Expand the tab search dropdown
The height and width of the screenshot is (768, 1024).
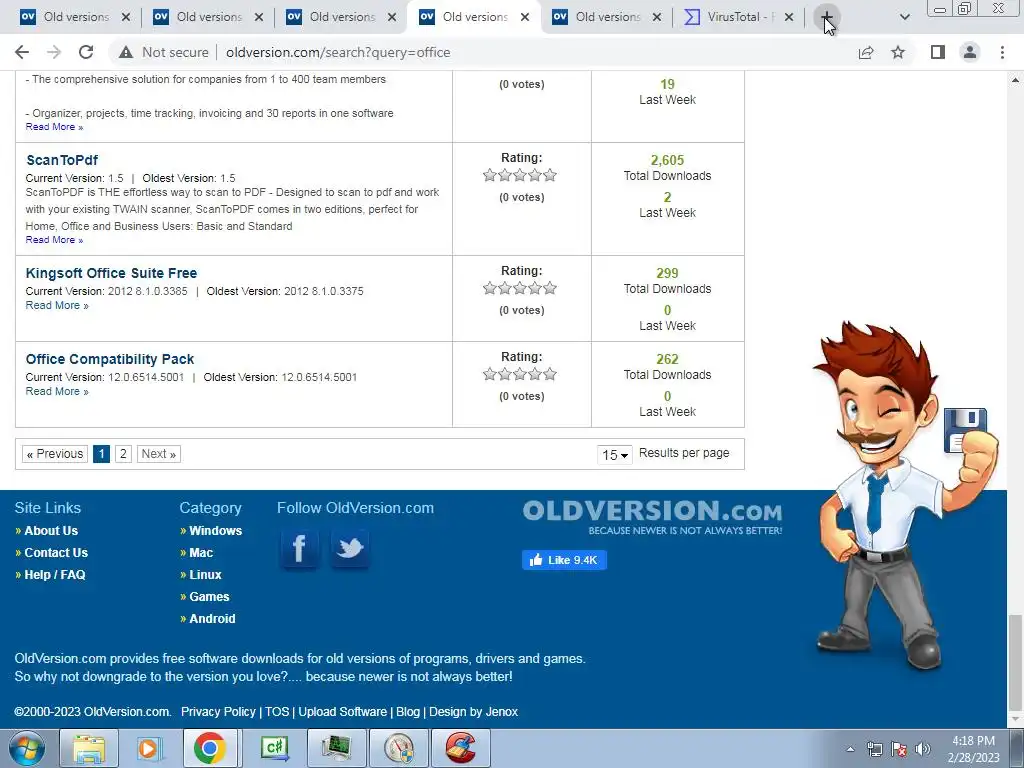904,17
